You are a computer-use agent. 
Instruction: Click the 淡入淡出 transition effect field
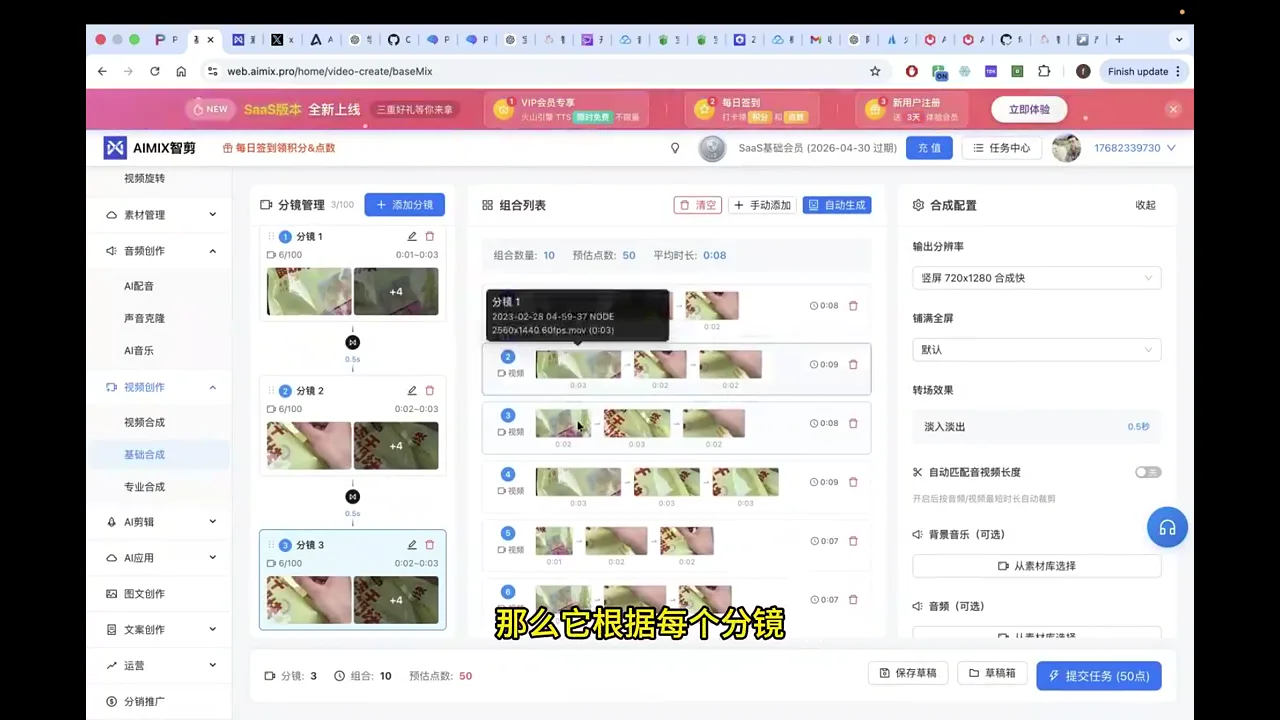tap(1037, 427)
